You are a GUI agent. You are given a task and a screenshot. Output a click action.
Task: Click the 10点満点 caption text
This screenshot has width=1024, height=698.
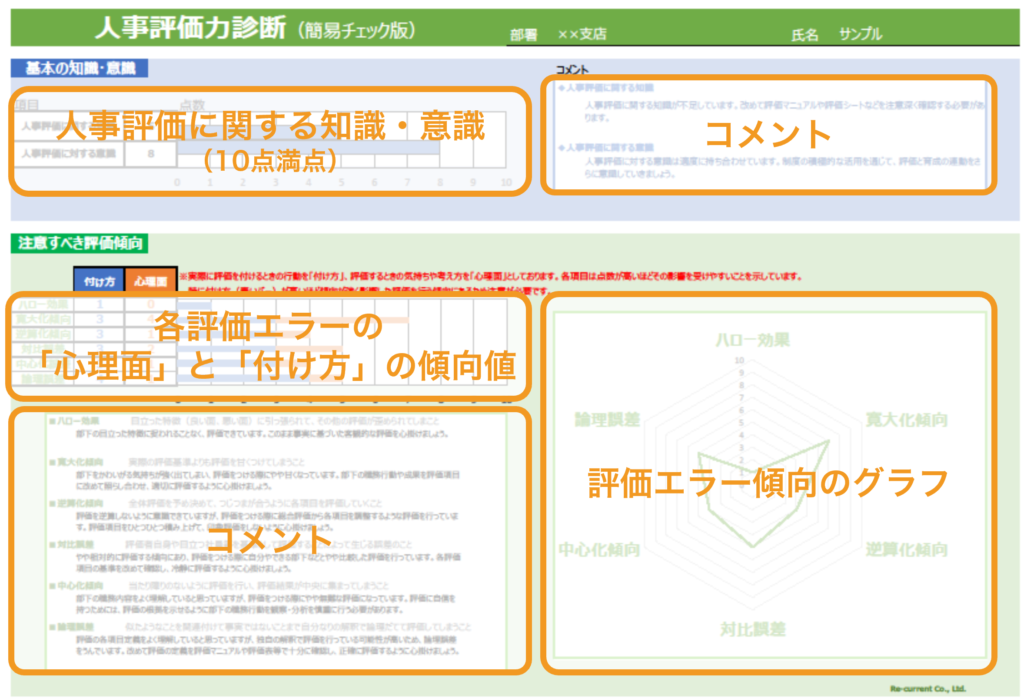(x=269, y=160)
